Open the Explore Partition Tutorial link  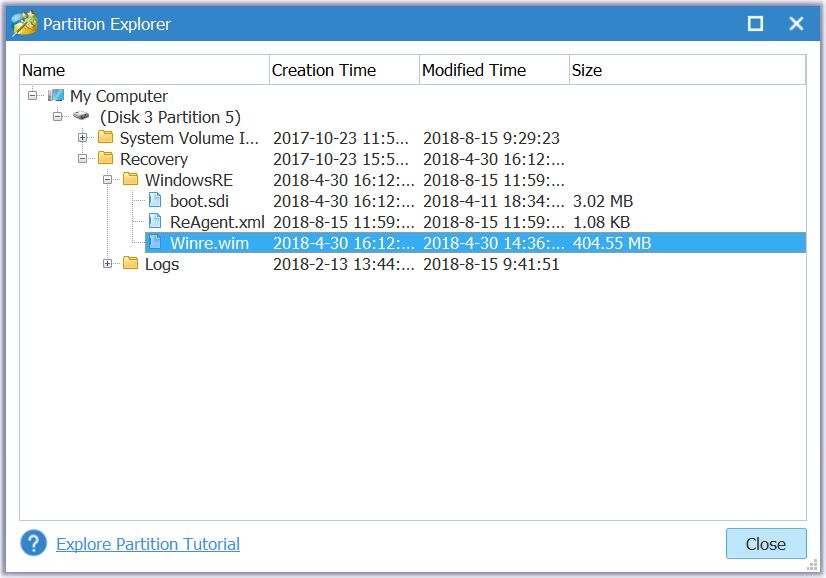[148, 544]
